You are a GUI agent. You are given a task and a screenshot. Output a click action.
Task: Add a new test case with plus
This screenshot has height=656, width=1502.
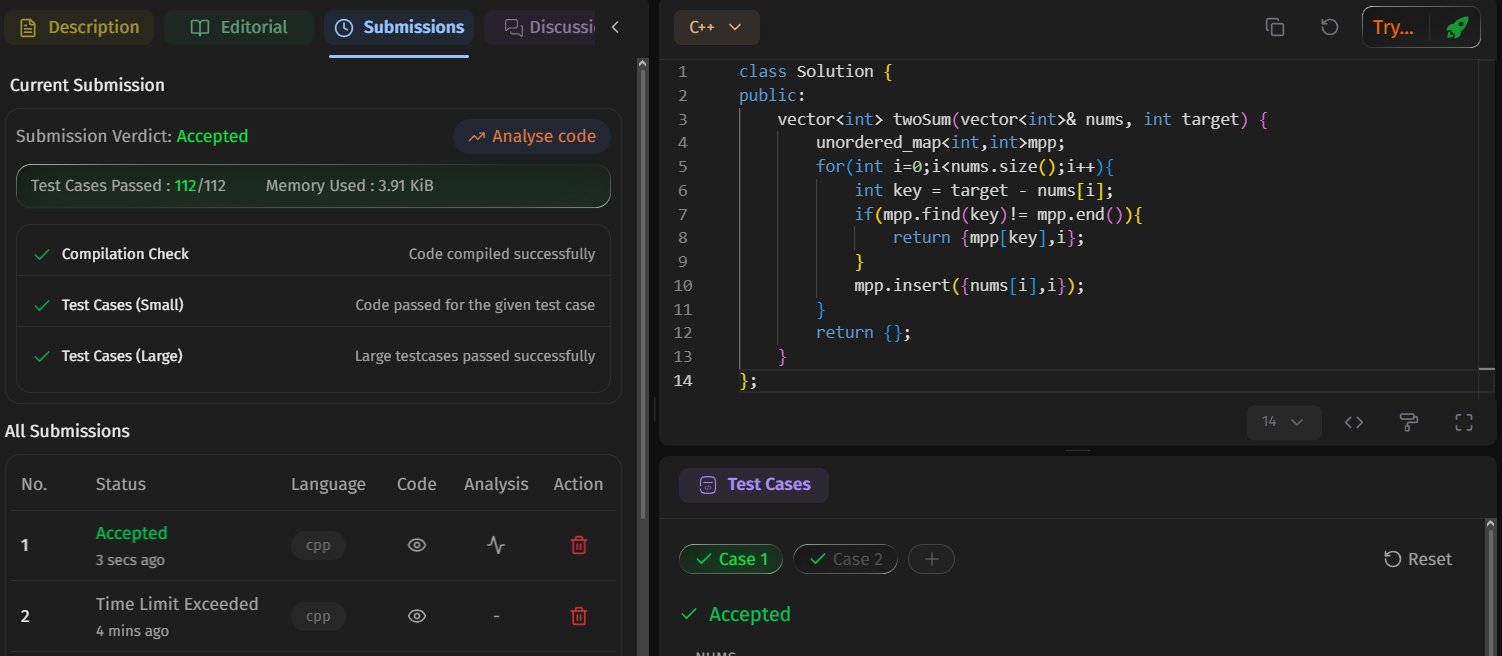point(932,559)
